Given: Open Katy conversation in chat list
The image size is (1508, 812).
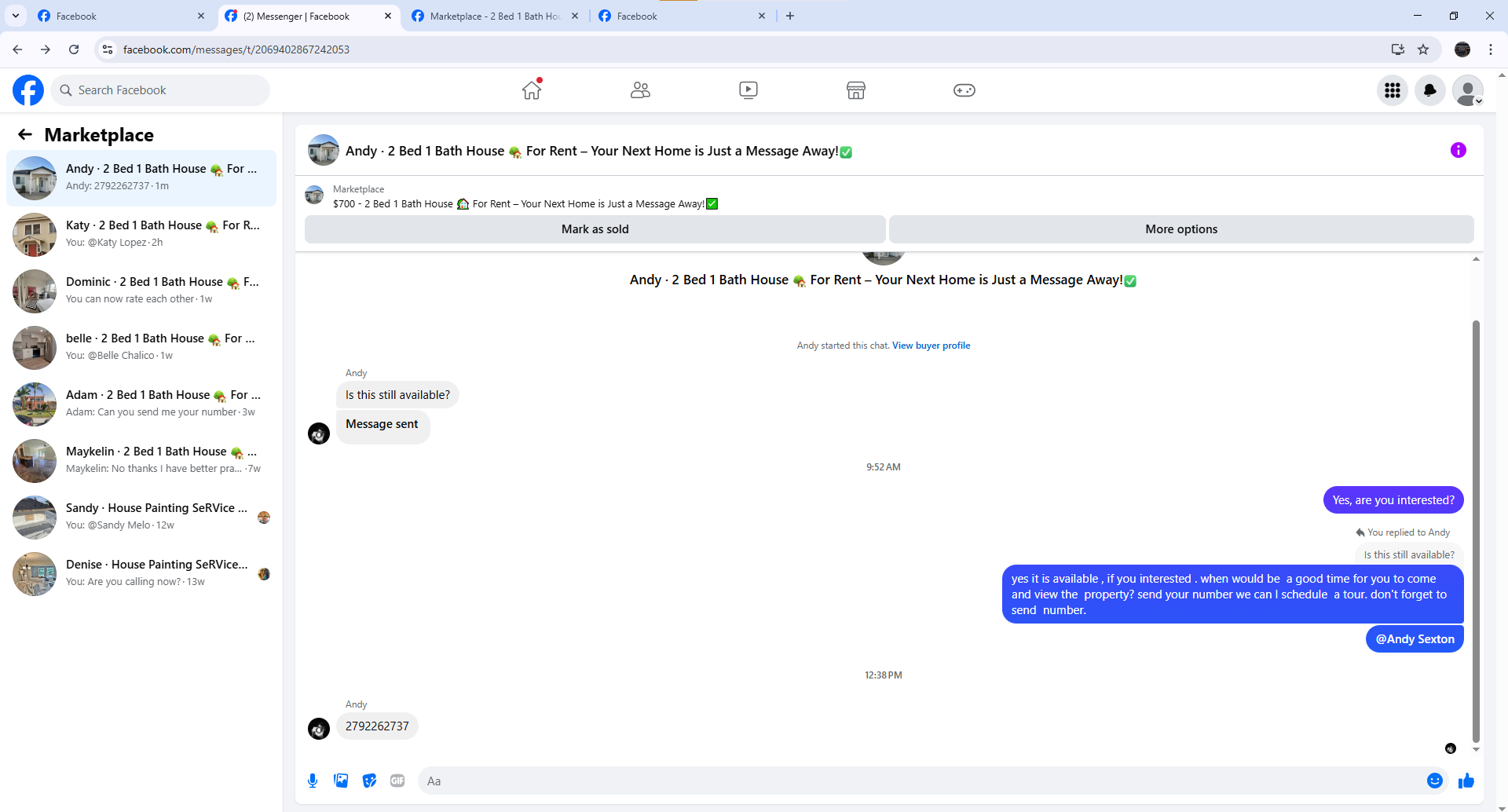Looking at the screenshot, I should pyautogui.click(x=141, y=235).
